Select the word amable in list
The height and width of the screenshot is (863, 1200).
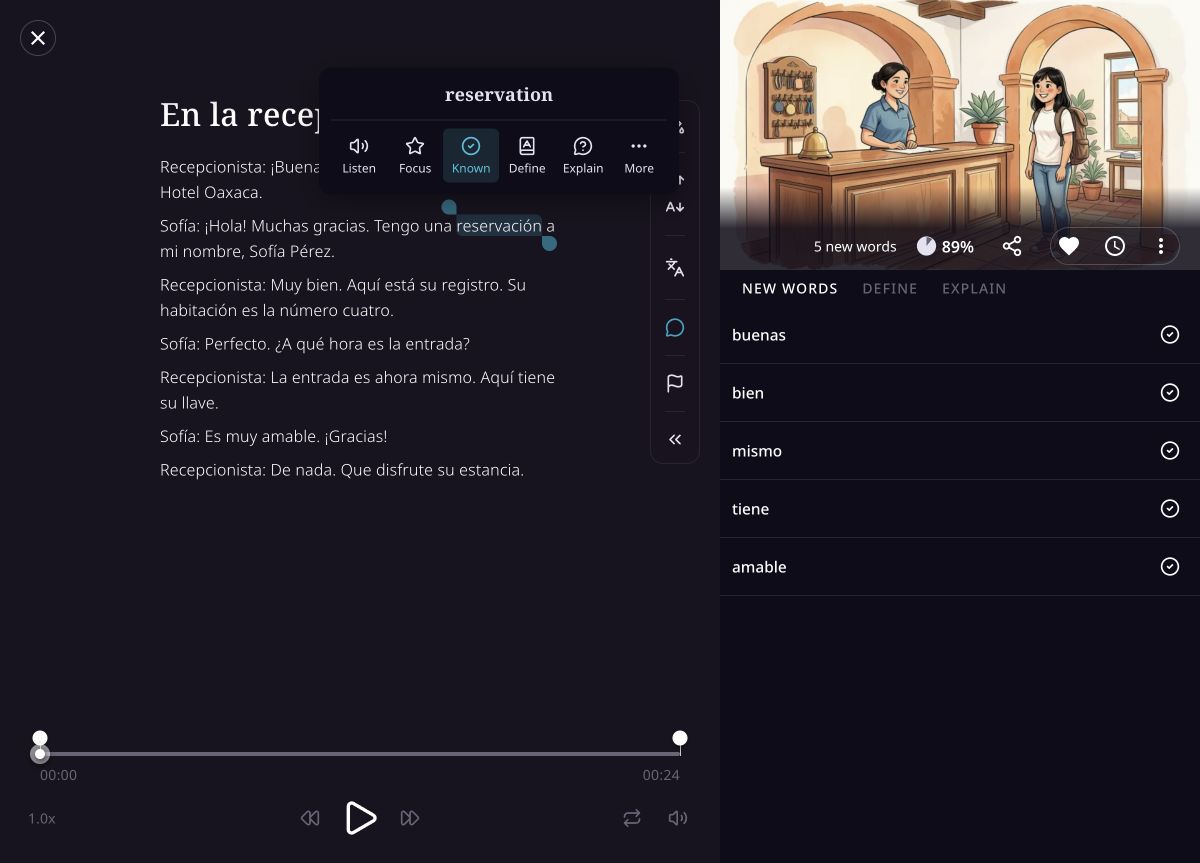(759, 567)
